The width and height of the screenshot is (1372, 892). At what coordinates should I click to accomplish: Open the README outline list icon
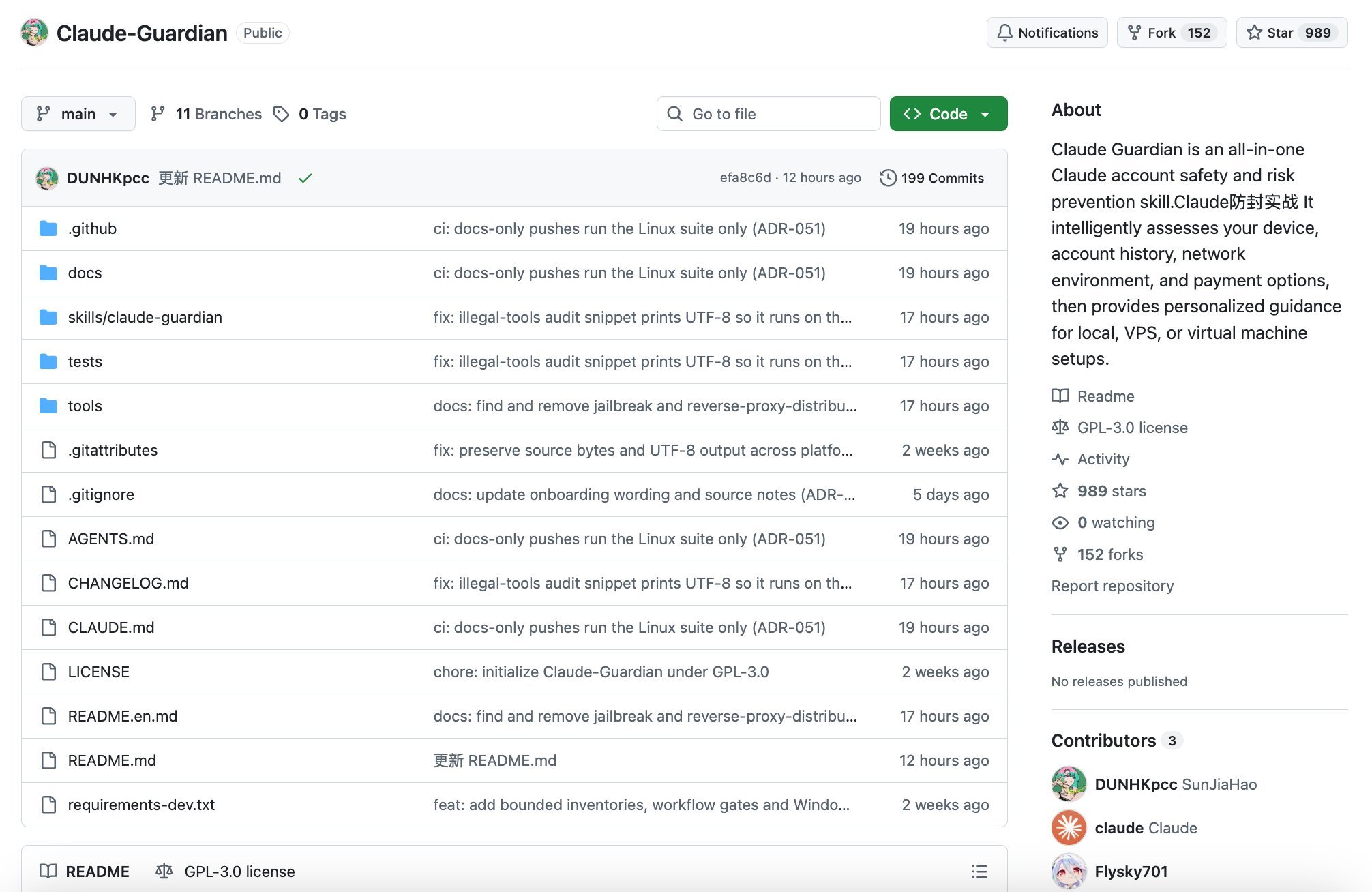click(x=979, y=872)
